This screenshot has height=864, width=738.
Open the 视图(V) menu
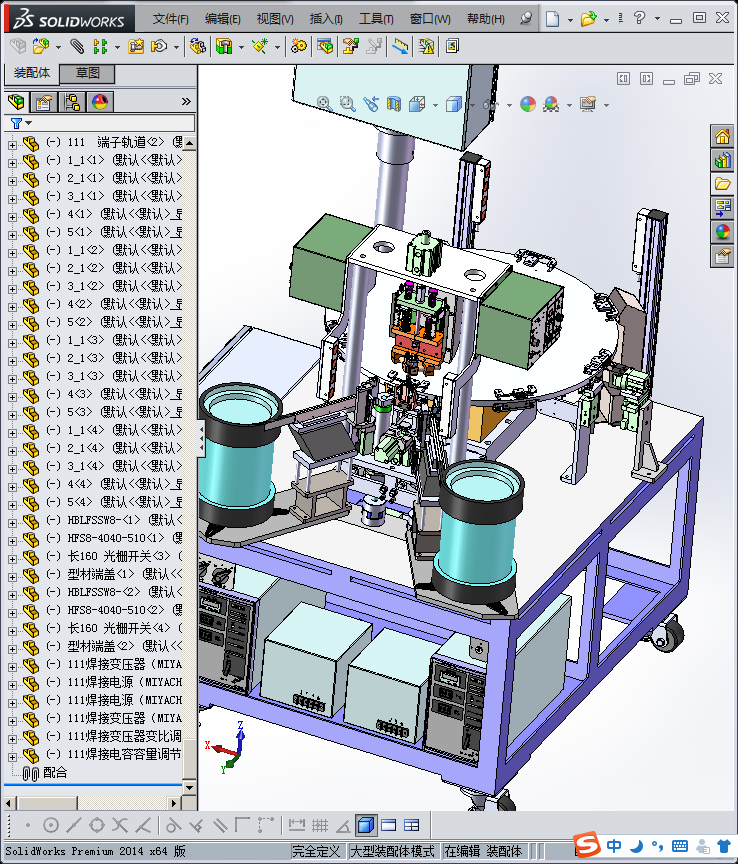click(274, 19)
